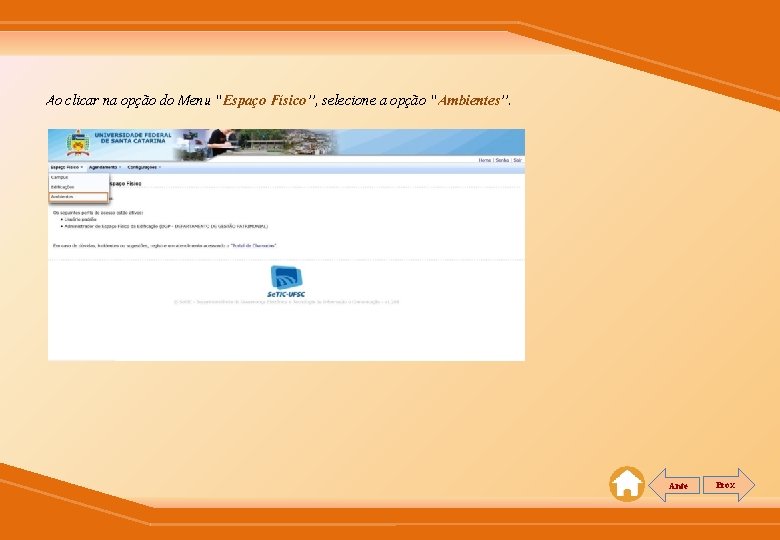The image size is (780, 540).
Task: Open the Portal de Chamados link
Action: click(x=253, y=246)
